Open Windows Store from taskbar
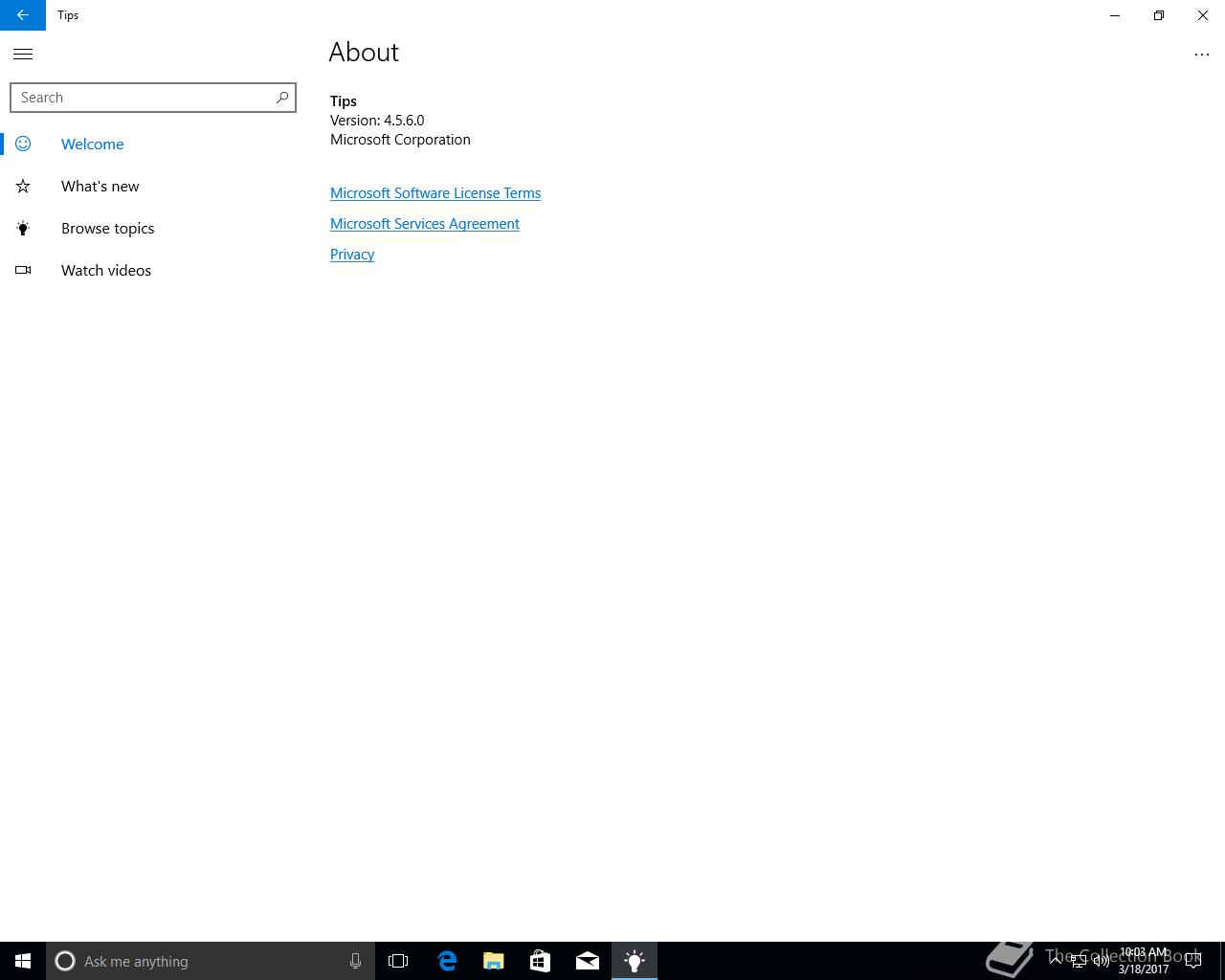The width and height of the screenshot is (1225, 980). click(541, 961)
